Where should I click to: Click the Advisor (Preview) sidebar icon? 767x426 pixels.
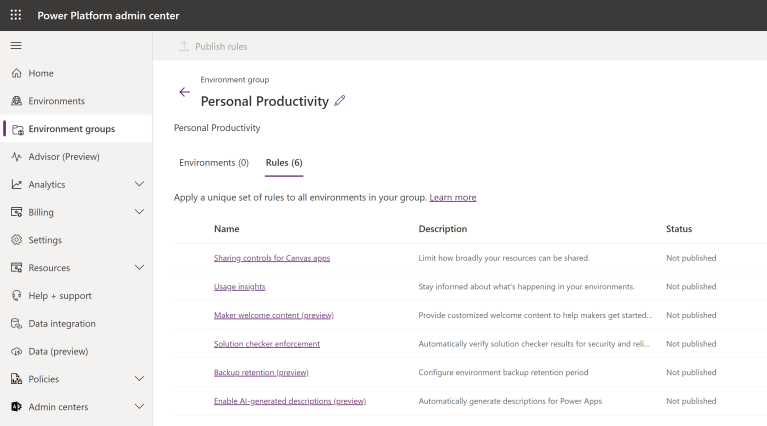click(17, 157)
